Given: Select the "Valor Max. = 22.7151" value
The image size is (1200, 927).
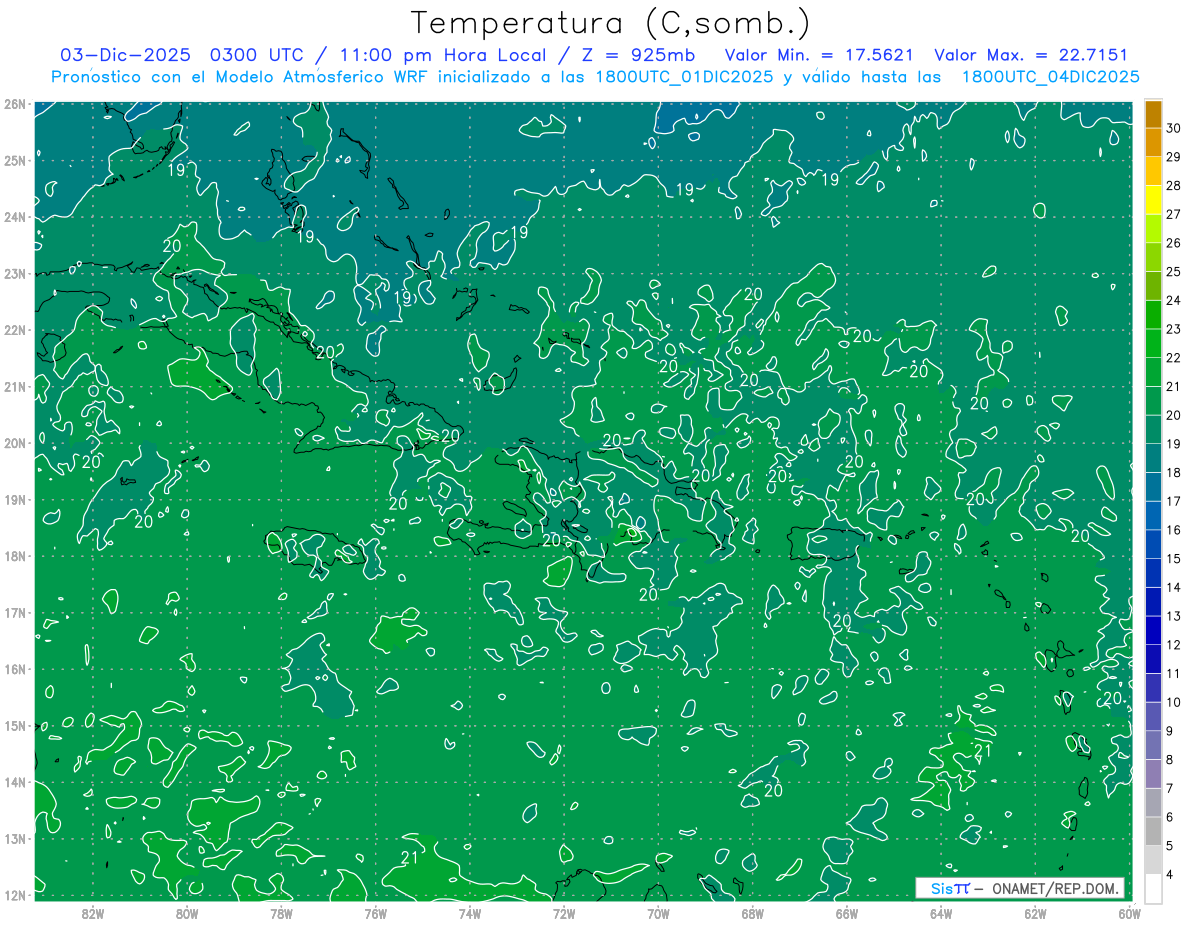Looking at the screenshot, I should click(x=1032, y=55).
